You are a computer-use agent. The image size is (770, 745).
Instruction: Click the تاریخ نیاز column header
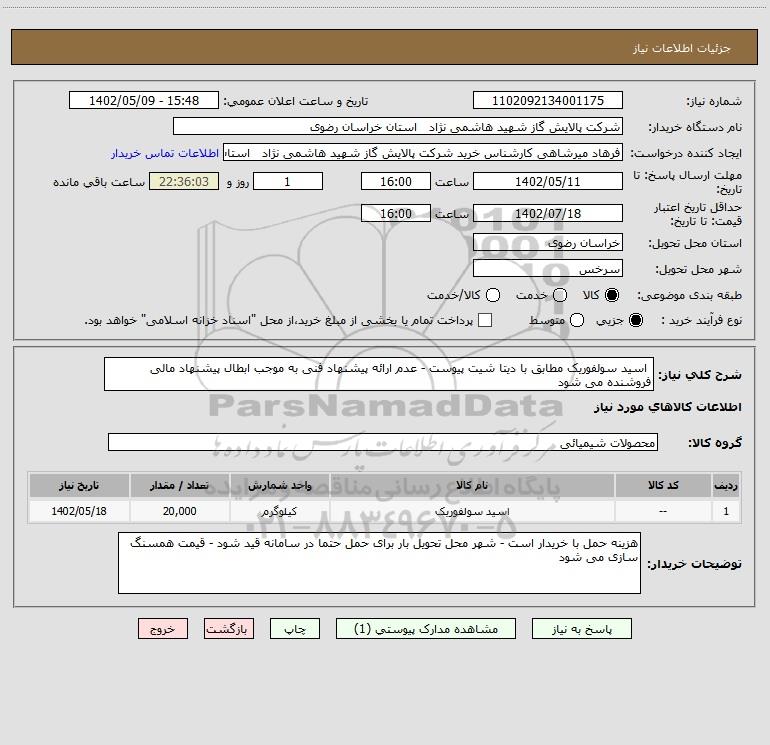click(x=79, y=485)
